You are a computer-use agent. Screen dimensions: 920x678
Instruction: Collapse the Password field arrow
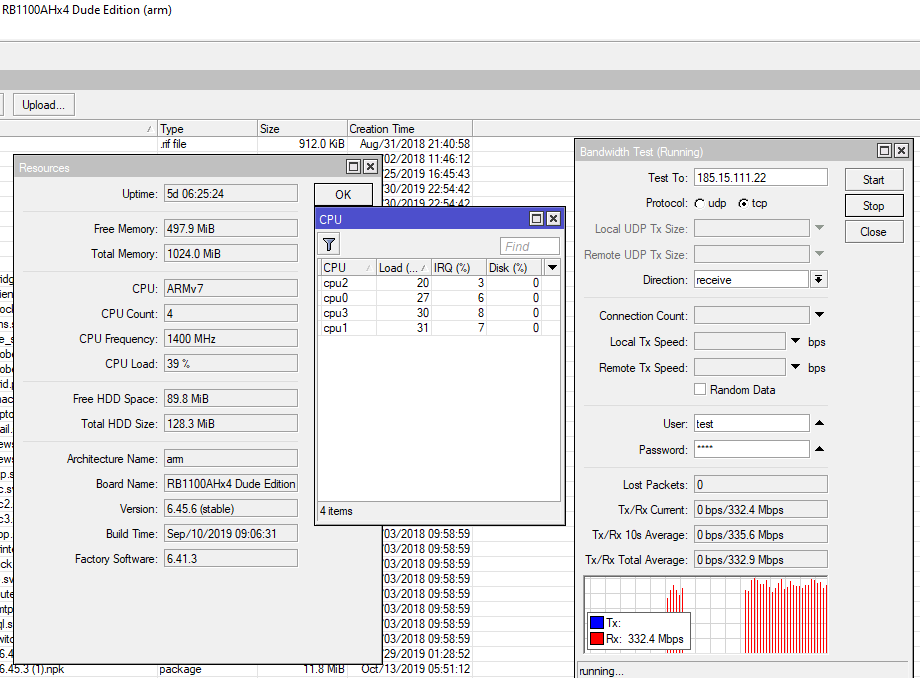click(x=820, y=449)
